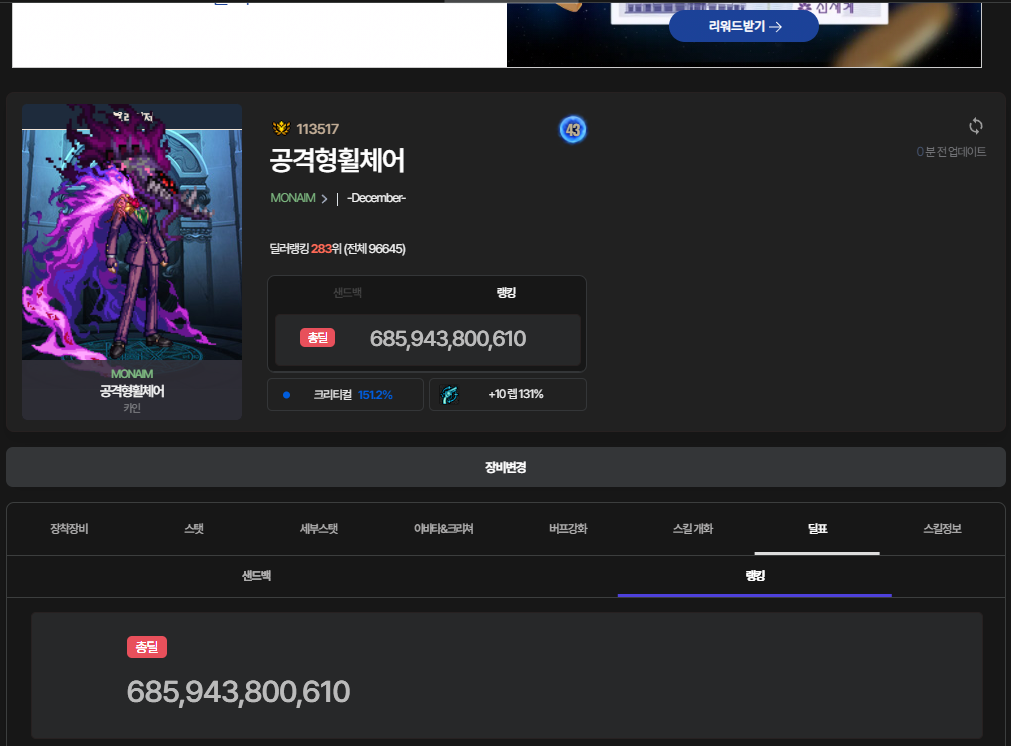The image size is (1011, 746).
Task: Click the blue dot next to 크리티컬
Action: (286, 395)
